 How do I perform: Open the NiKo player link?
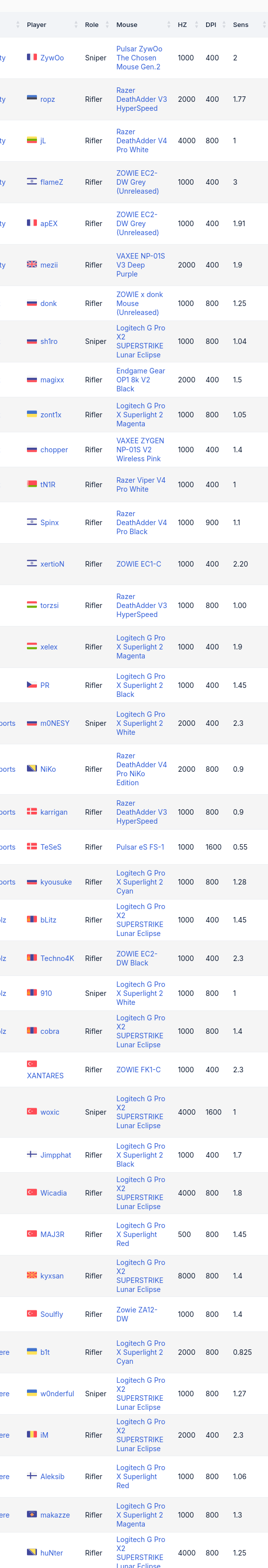[48, 769]
